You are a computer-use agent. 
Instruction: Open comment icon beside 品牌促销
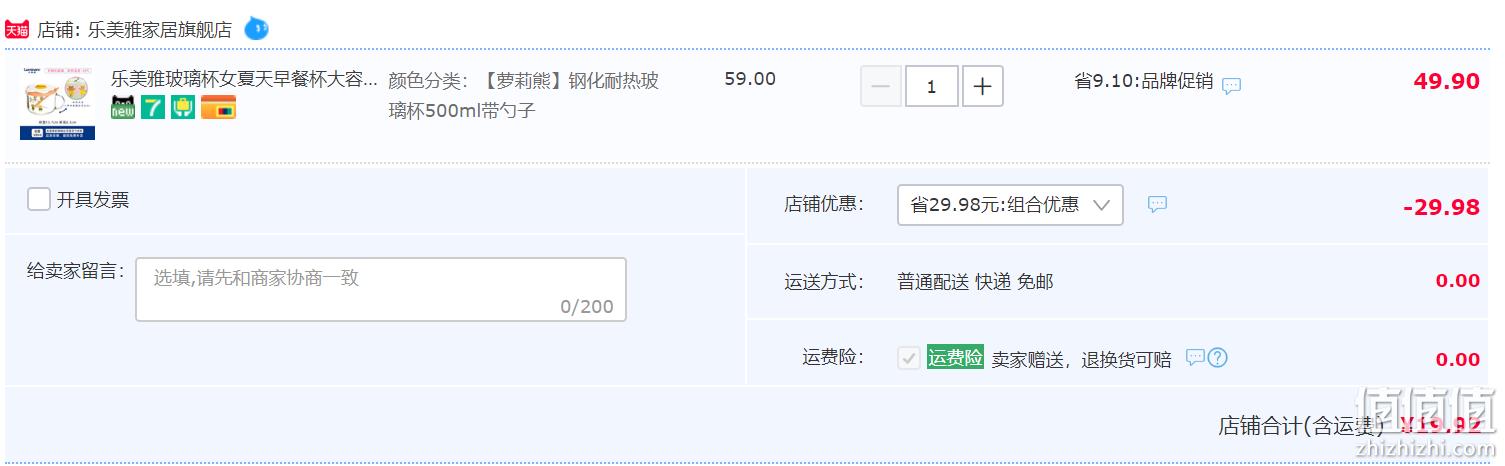point(1232,86)
